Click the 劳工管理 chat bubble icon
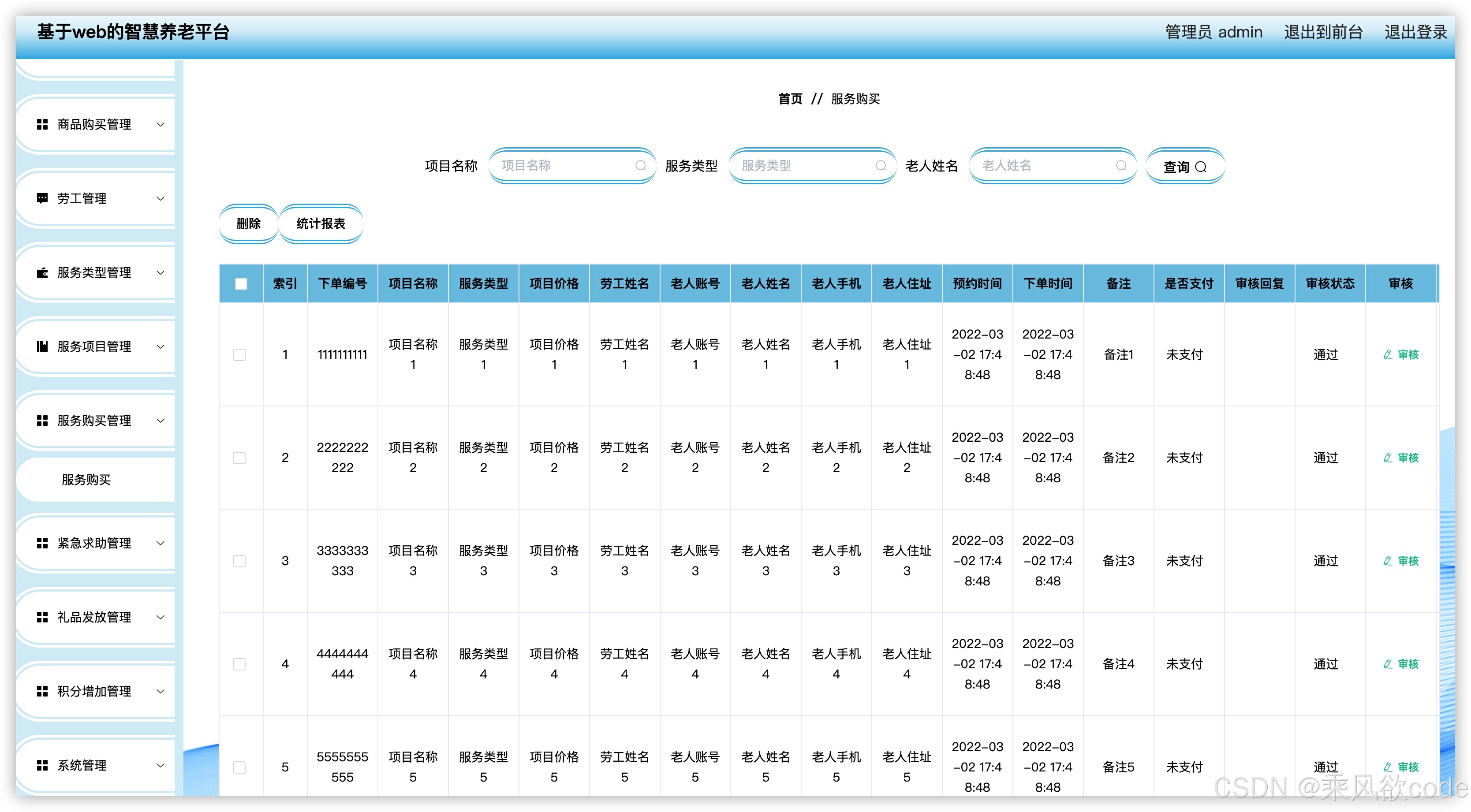 click(42, 198)
